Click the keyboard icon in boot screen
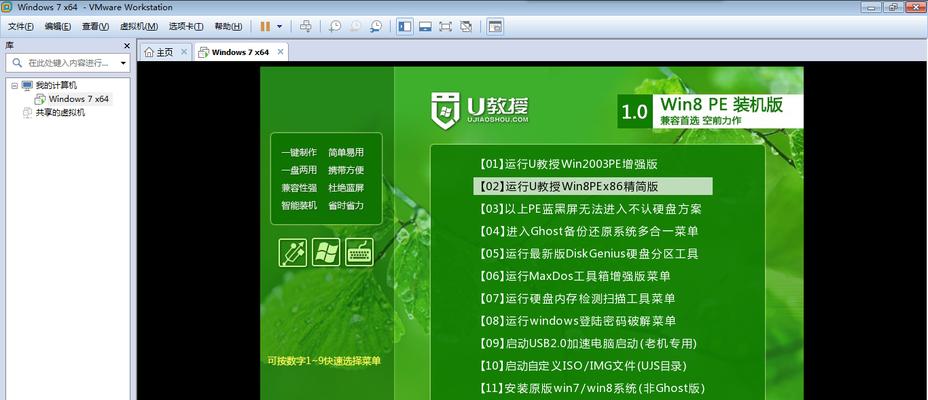The width and height of the screenshot is (928, 400). [x=359, y=252]
